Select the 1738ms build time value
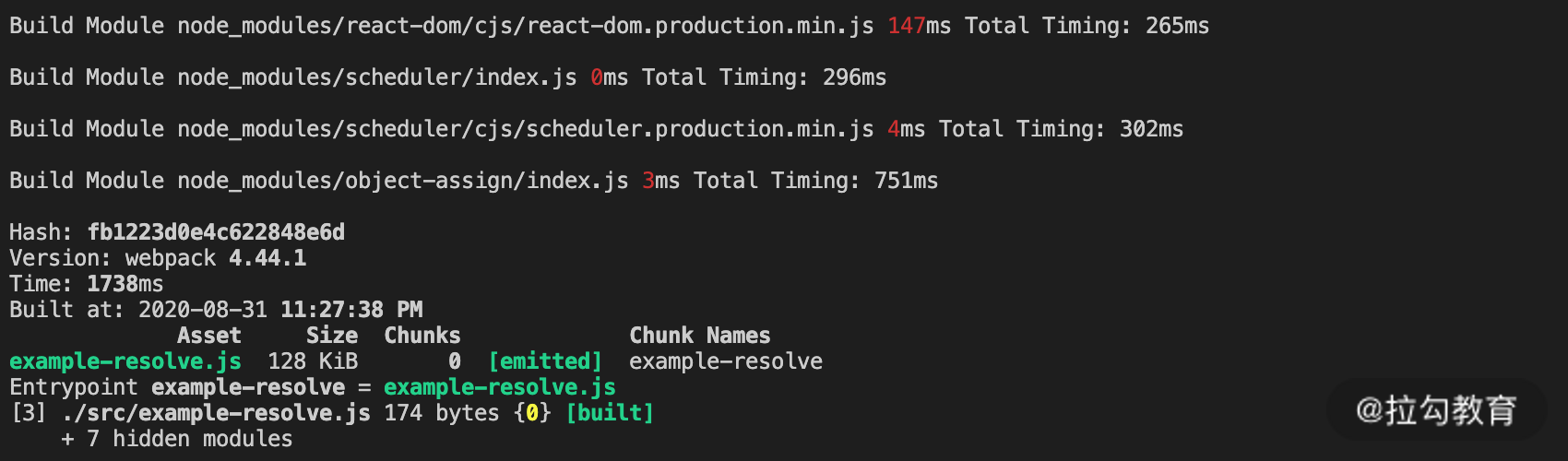 click(125, 284)
